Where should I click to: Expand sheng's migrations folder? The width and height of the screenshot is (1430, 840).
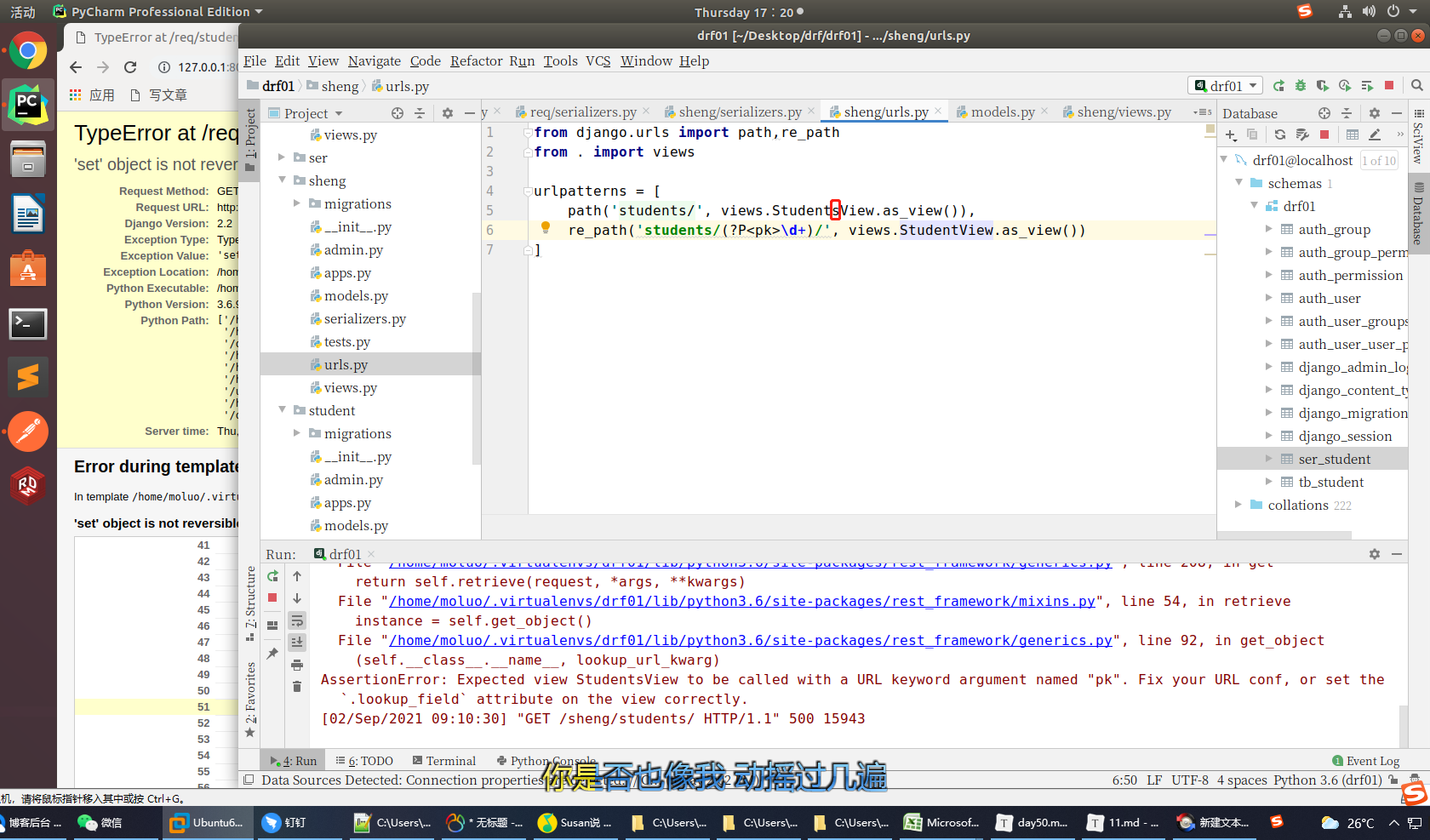[297, 203]
